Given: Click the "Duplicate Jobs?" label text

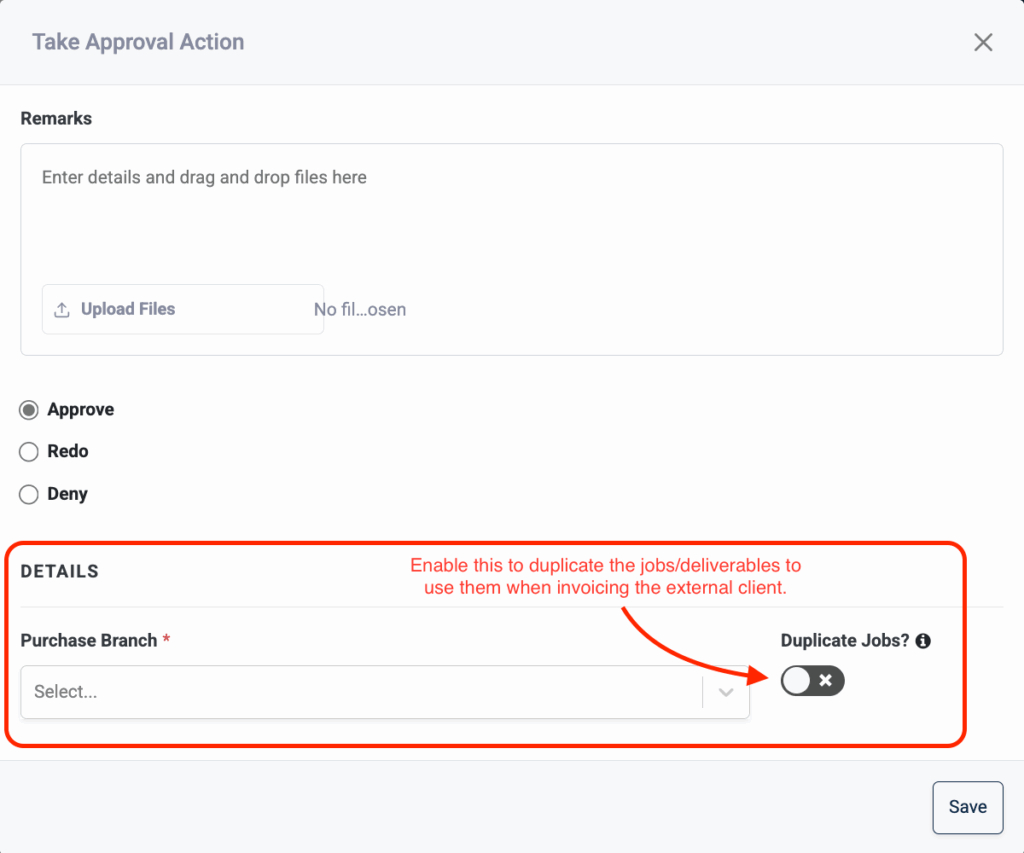Looking at the screenshot, I should [845, 641].
